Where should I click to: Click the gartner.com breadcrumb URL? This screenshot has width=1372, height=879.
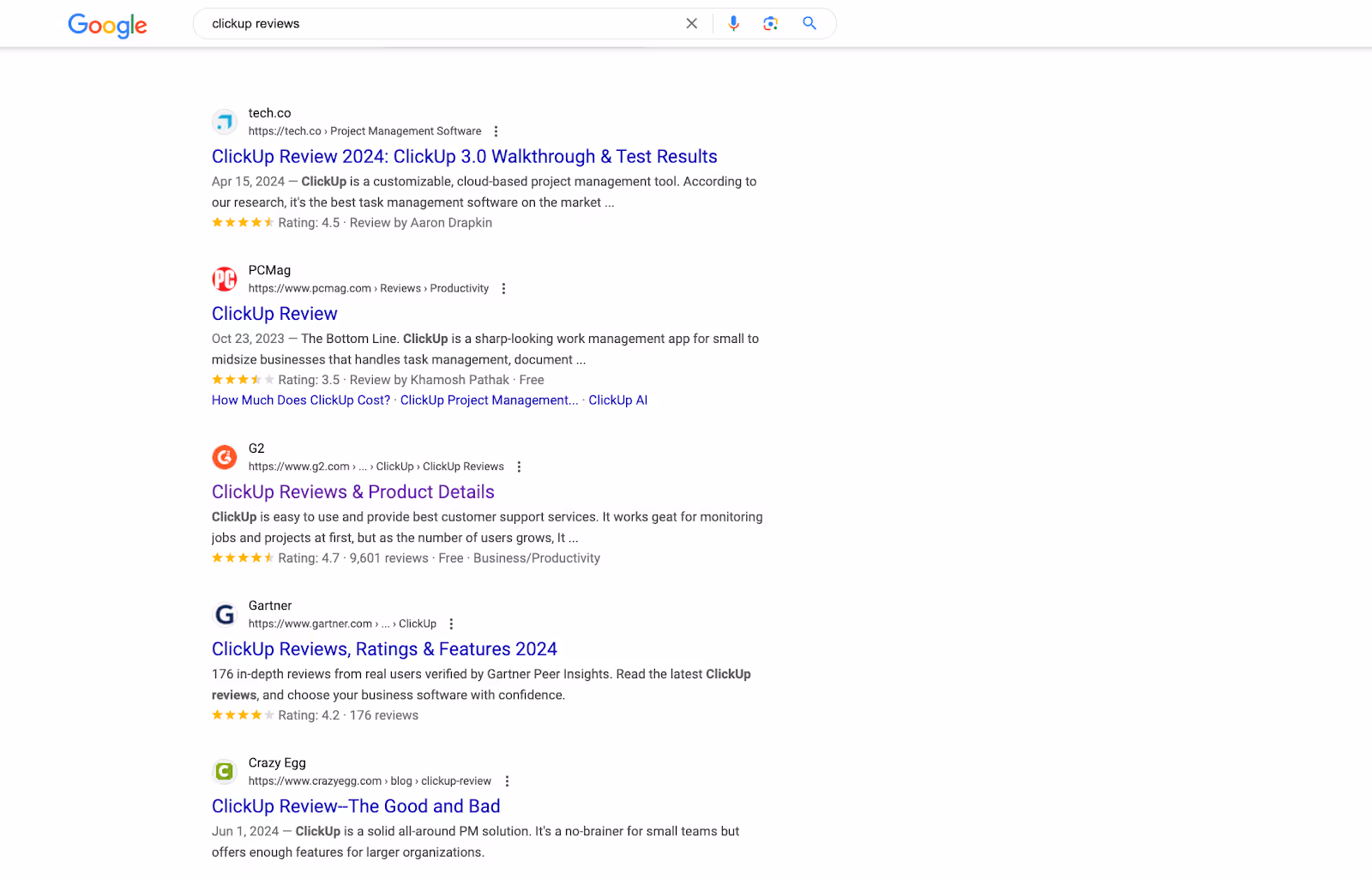pos(342,624)
